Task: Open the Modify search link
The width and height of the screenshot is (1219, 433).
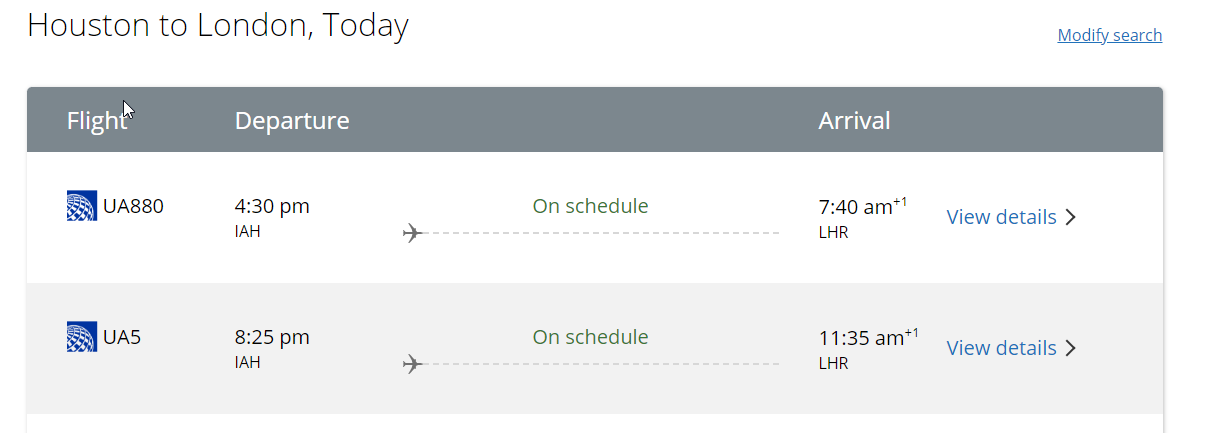Action: pos(1110,35)
